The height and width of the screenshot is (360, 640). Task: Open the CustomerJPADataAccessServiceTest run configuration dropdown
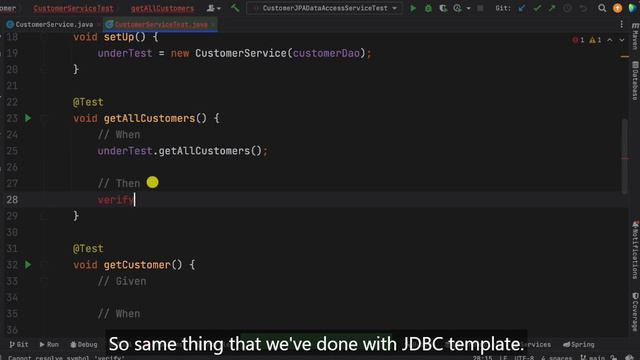click(x=324, y=8)
